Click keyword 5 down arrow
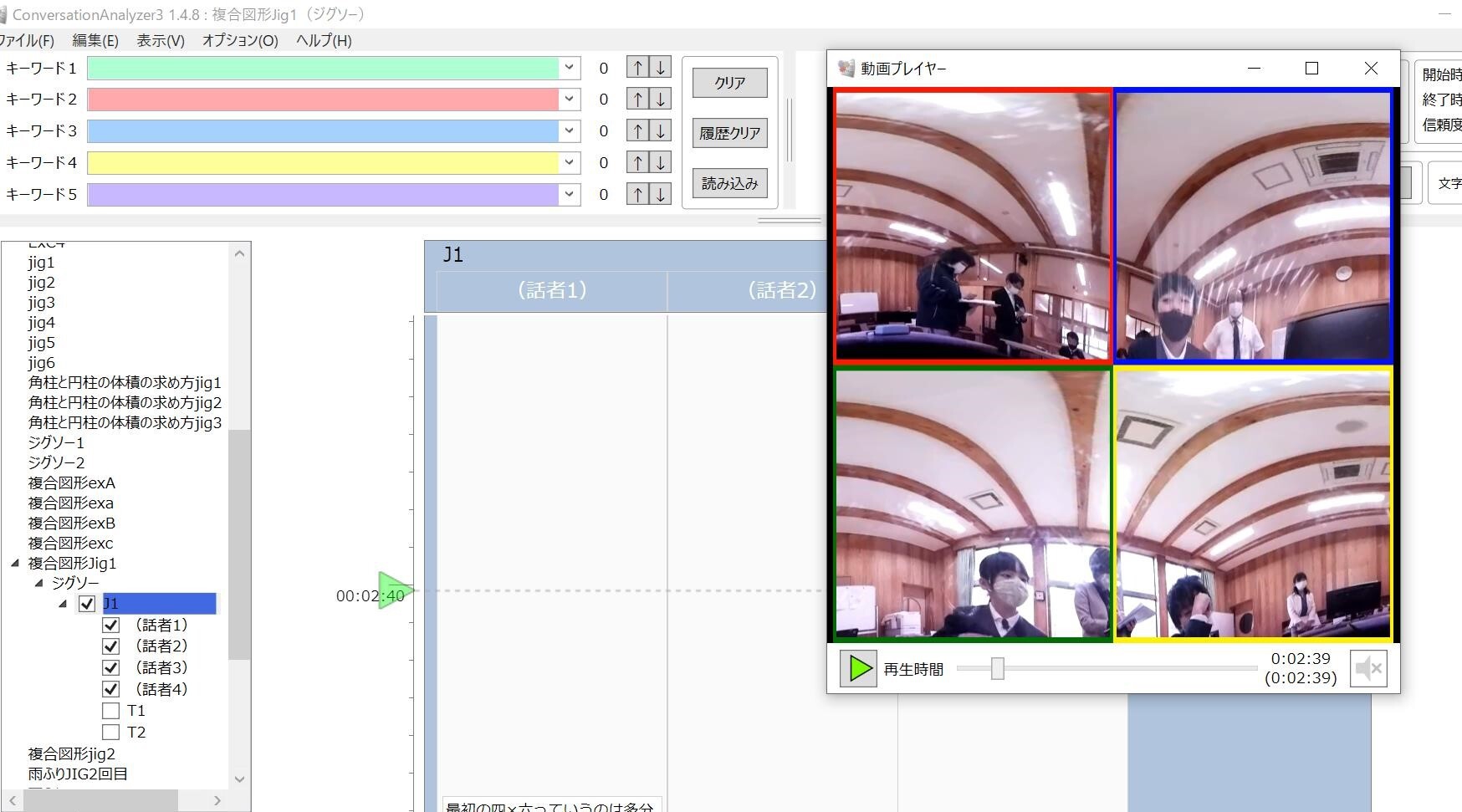The image size is (1462, 812). click(661, 195)
